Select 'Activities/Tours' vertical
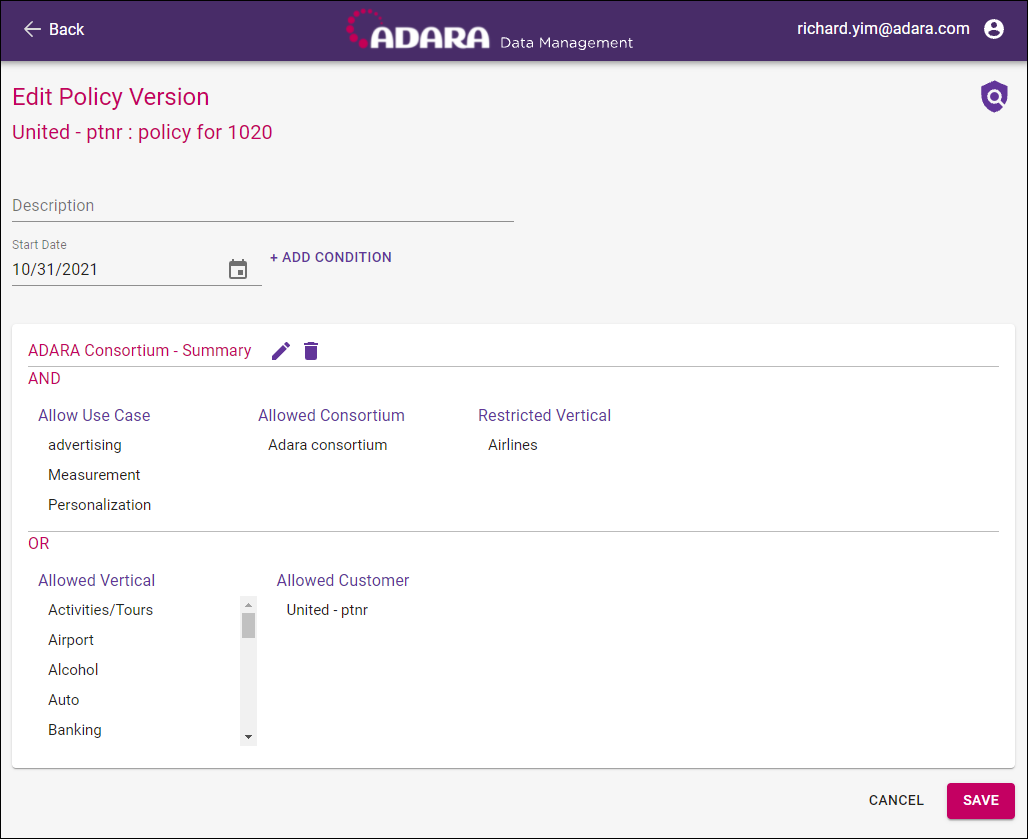 (100, 610)
